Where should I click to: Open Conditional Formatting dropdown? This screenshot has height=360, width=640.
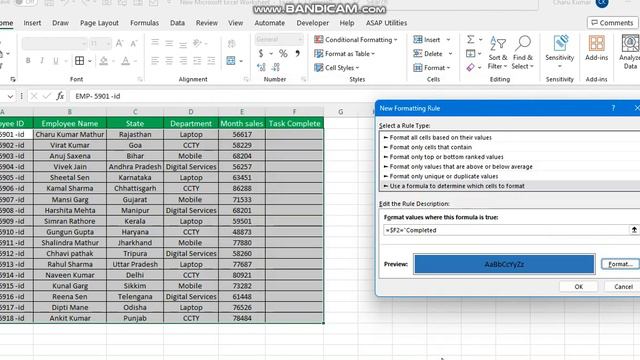pos(356,40)
